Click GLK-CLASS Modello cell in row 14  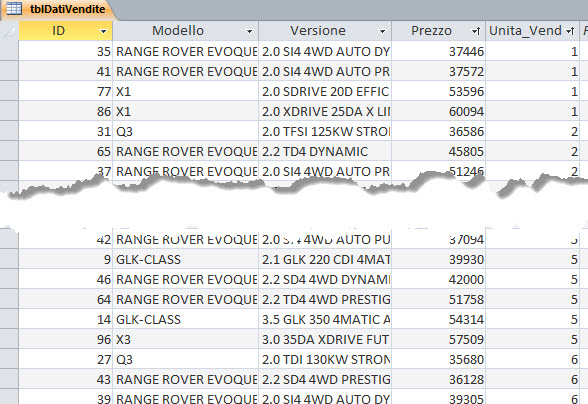186,319
